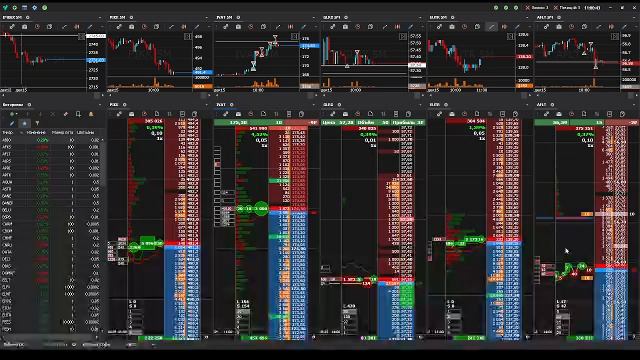Viewport: 640px width, 360px height.
Task: Toggle the square autoscale button on the second chart
Action: pos(188,37)
